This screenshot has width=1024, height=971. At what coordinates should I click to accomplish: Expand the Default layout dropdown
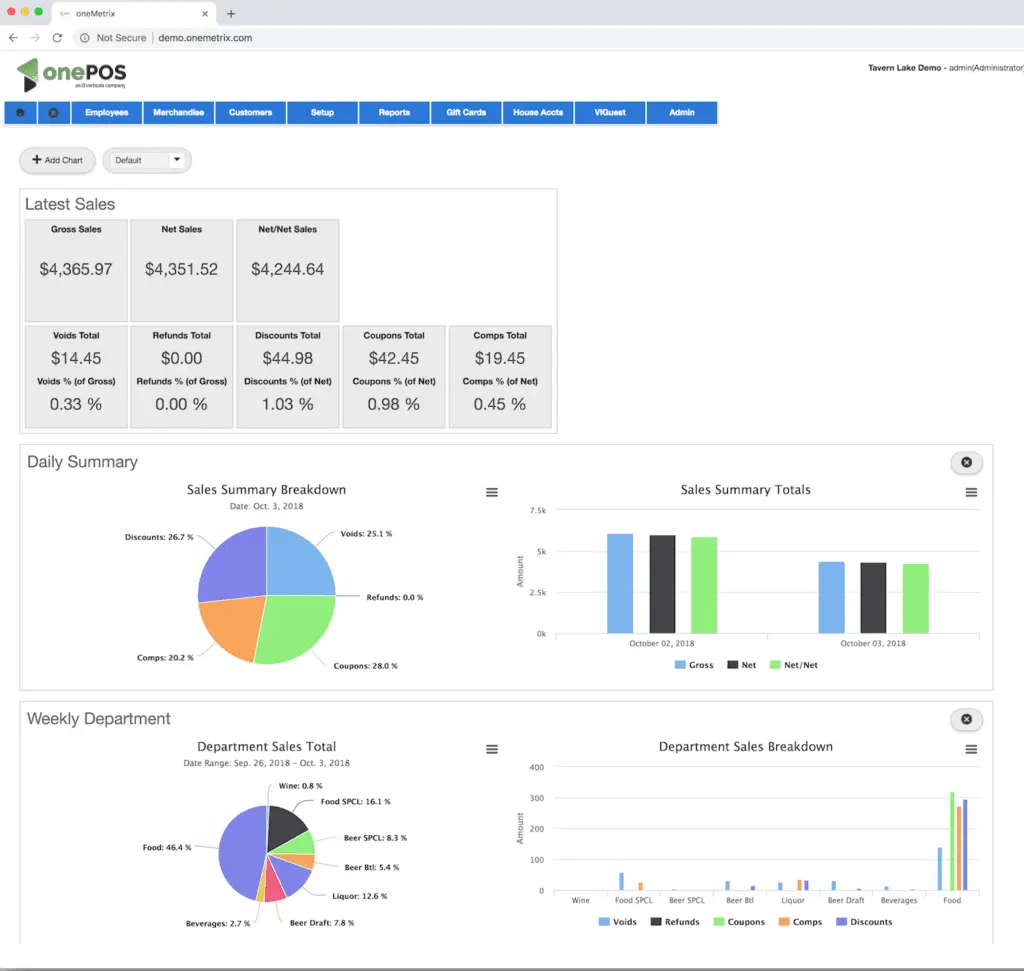pyautogui.click(x=146, y=160)
